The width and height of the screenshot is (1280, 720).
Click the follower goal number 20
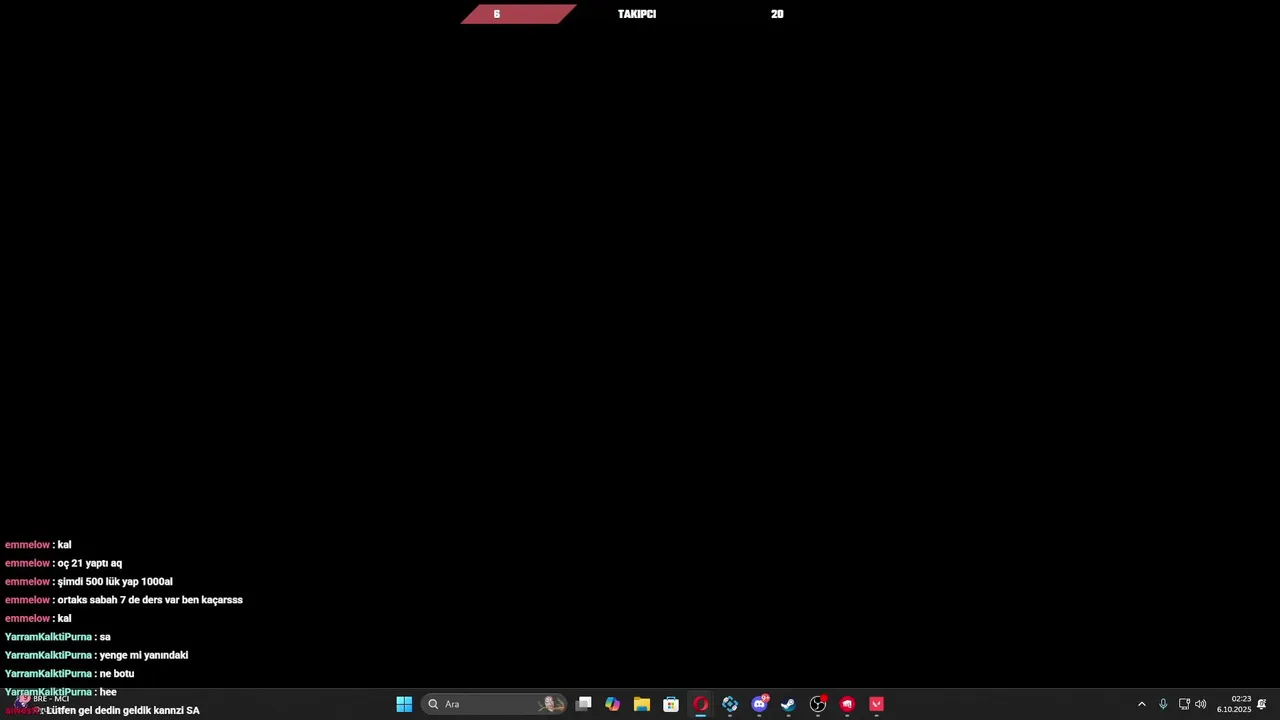(x=777, y=14)
